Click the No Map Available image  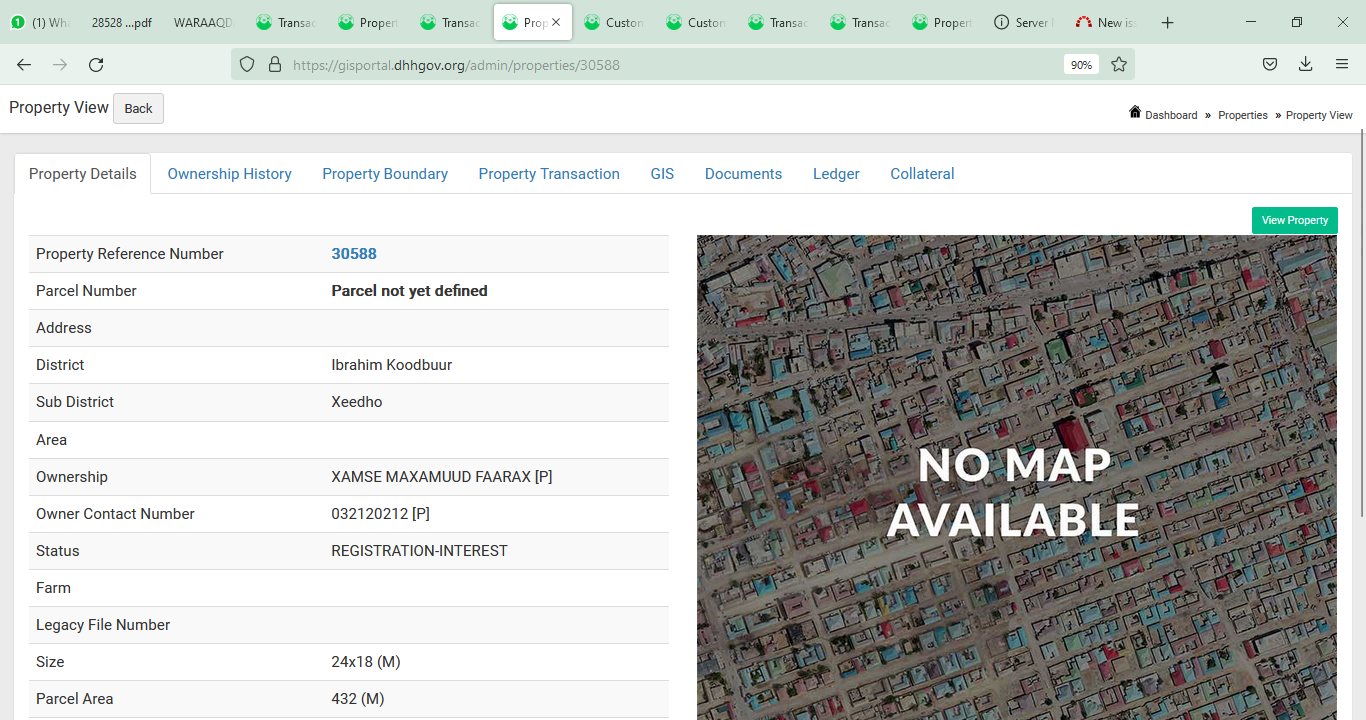[1017, 478]
